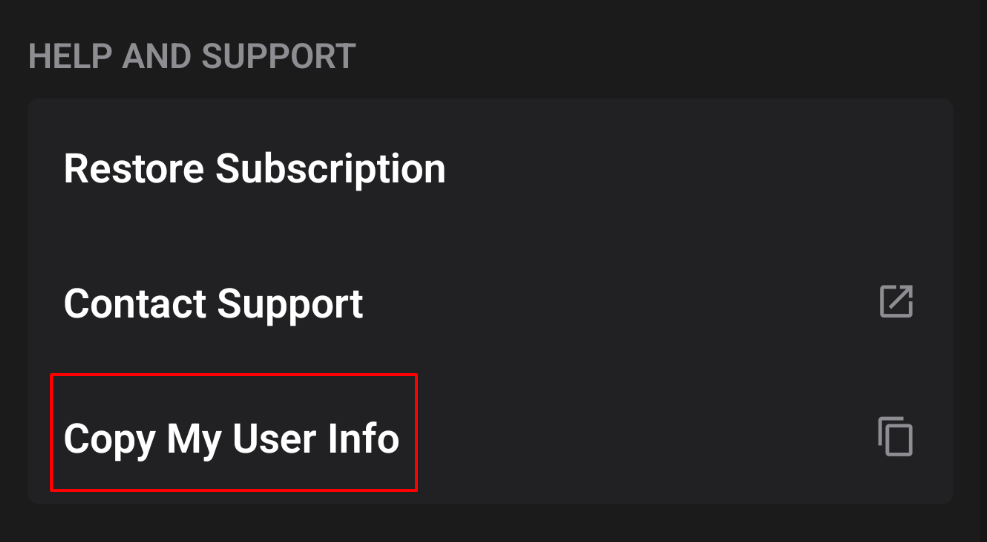Click the words Restore Subscription
This screenshot has height=542, width=987.
pyautogui.click(x=254, y=169)
